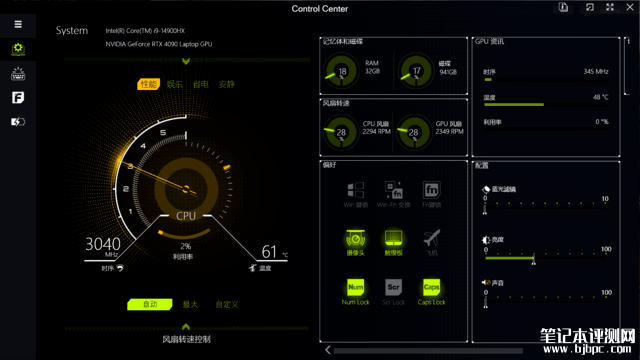Set fan mode to 最大
This screenshot has height=360, width=640.
(190, 304)
